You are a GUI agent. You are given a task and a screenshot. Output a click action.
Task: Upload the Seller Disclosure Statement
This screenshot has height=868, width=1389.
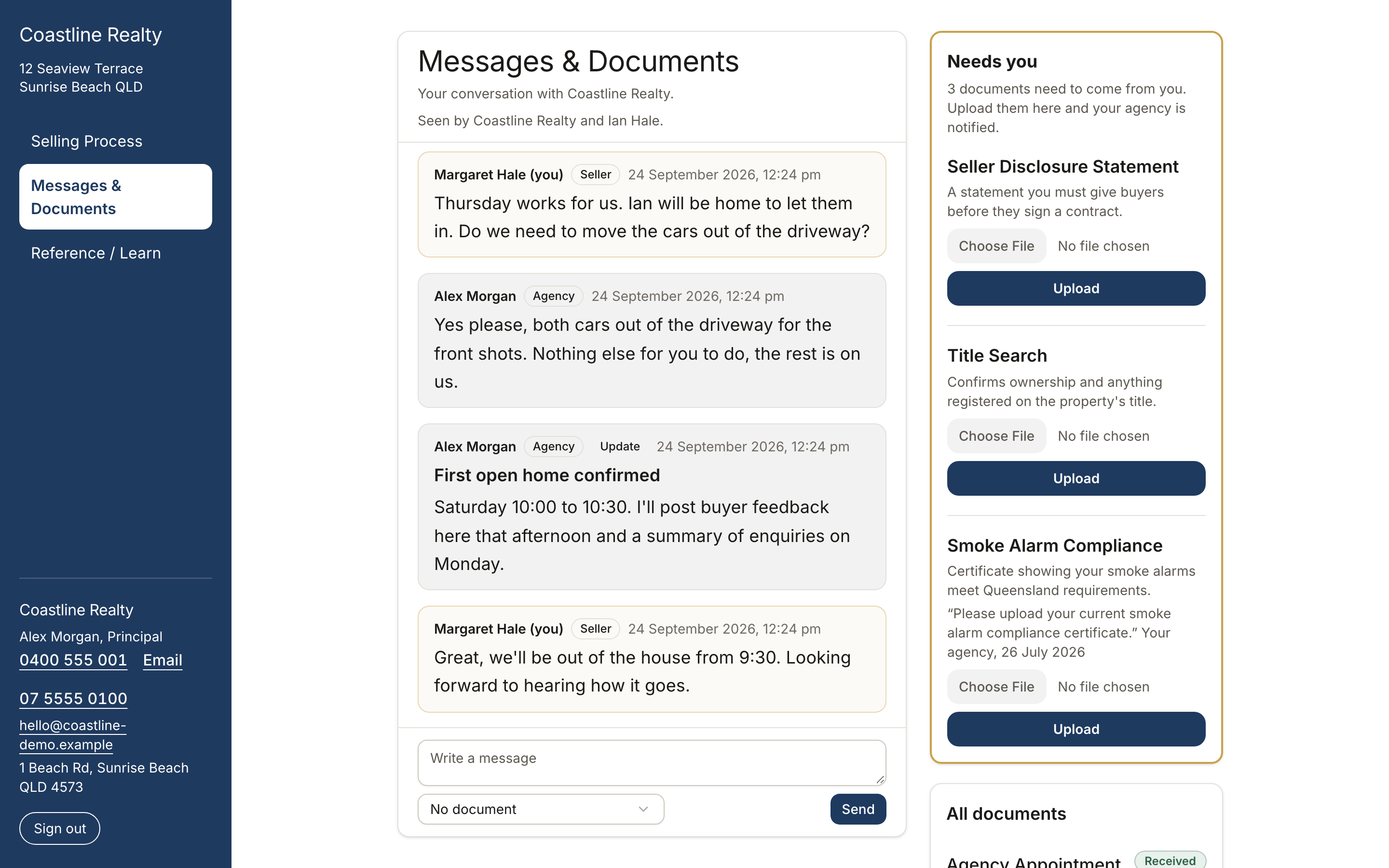point(1076,288)
